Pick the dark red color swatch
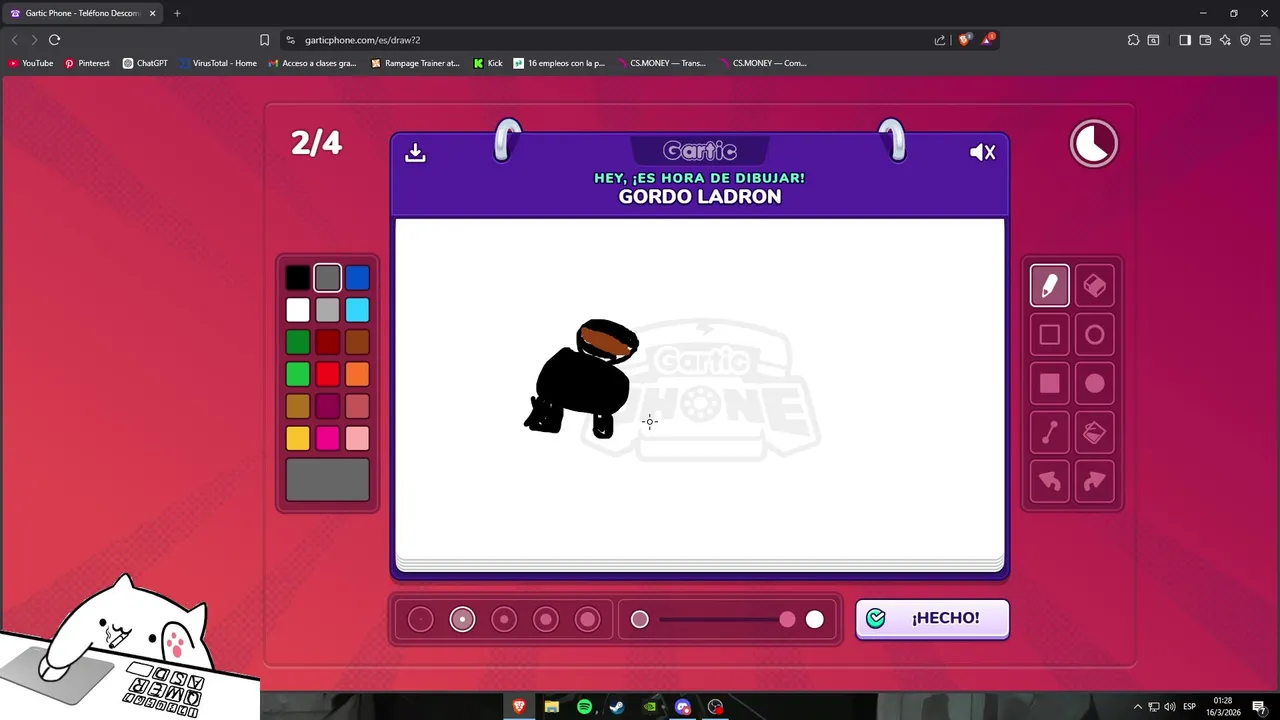Image resolution: width=1280 pixels, height=720 pixels. (x=328, y=342)
